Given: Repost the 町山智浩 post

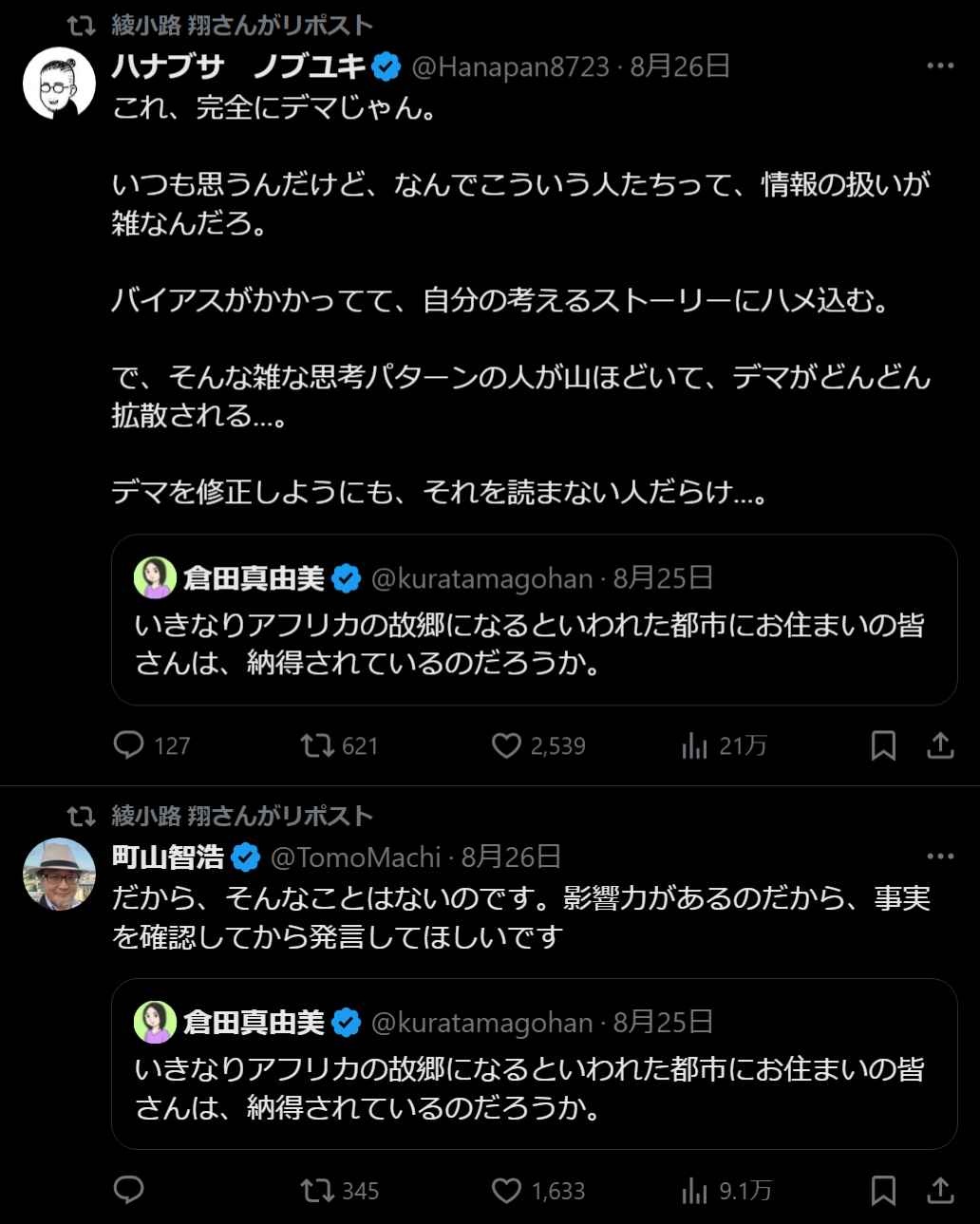Looking at the screenshot, I should (317, 1190).
